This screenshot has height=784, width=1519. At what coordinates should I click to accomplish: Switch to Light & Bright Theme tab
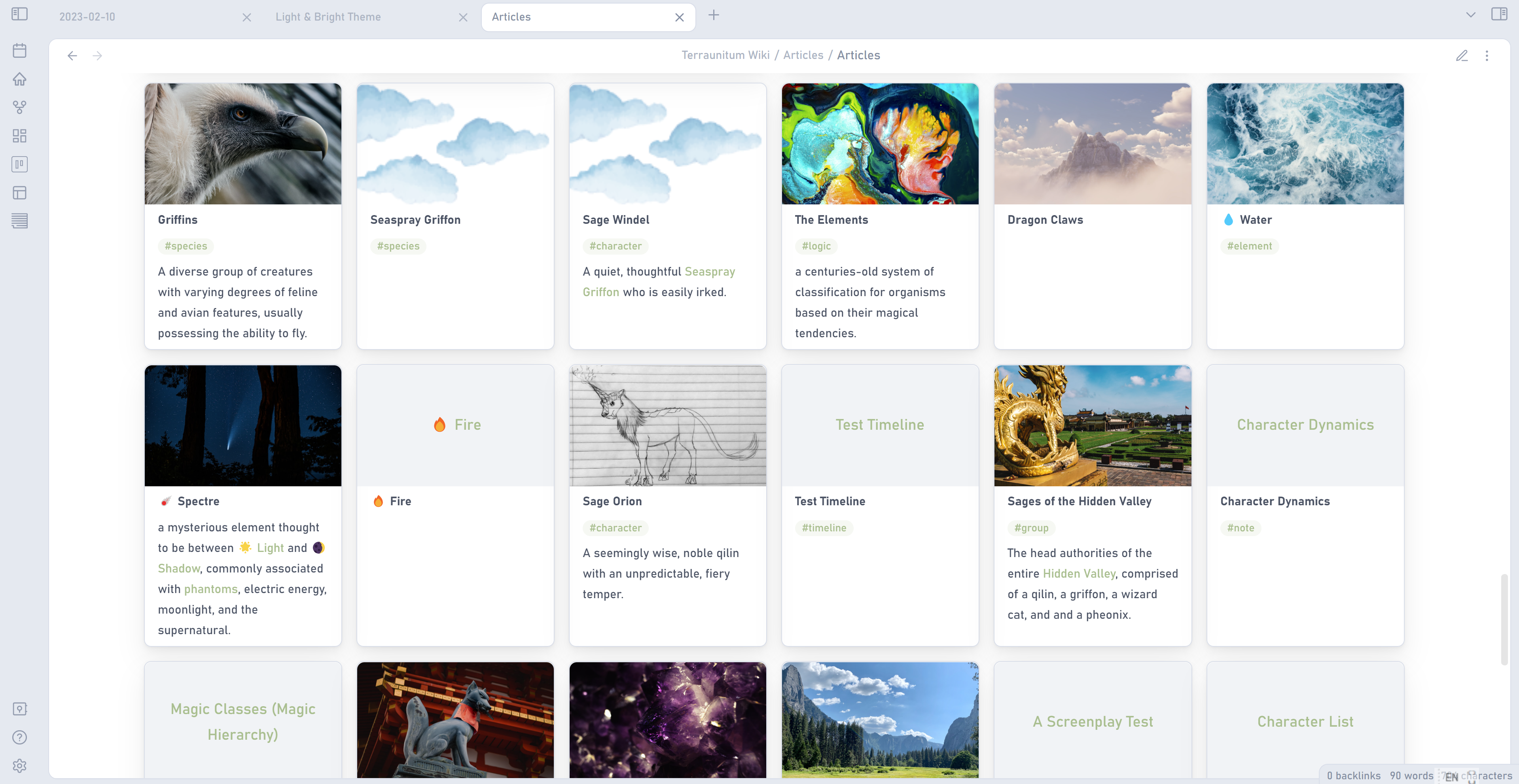tap(328, 17)
